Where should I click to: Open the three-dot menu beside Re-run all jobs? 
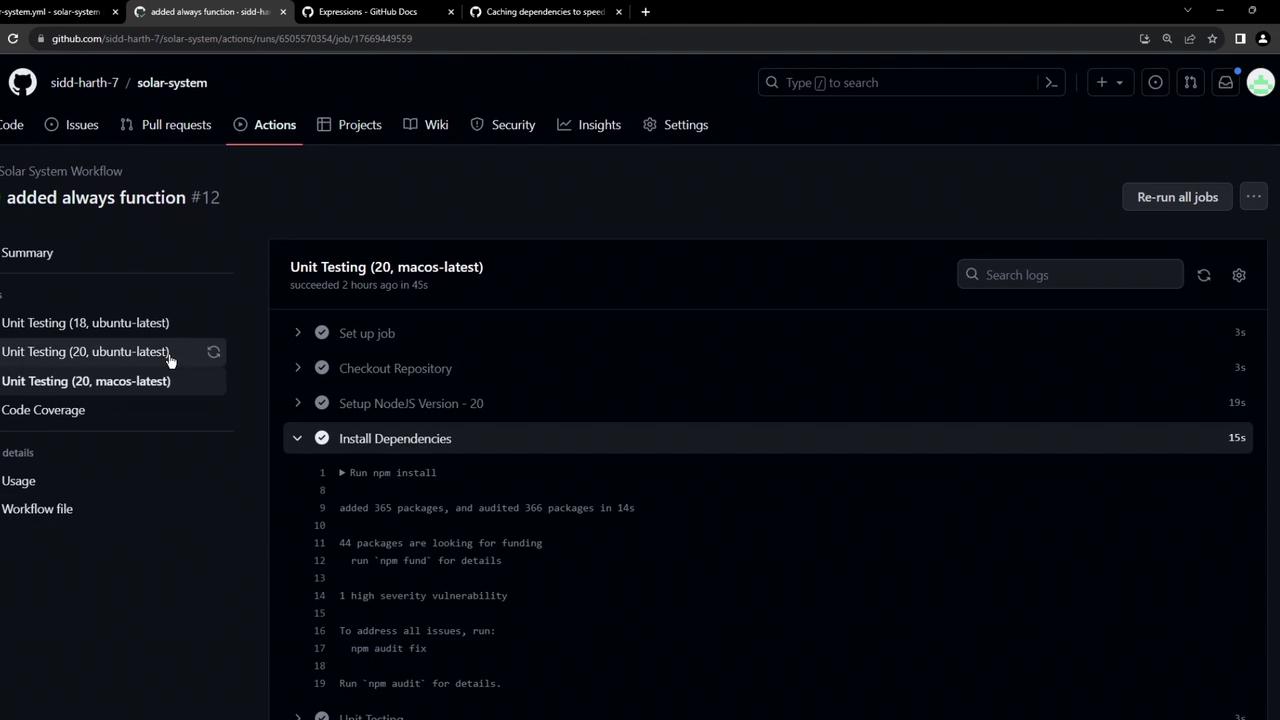[1253, 197]
